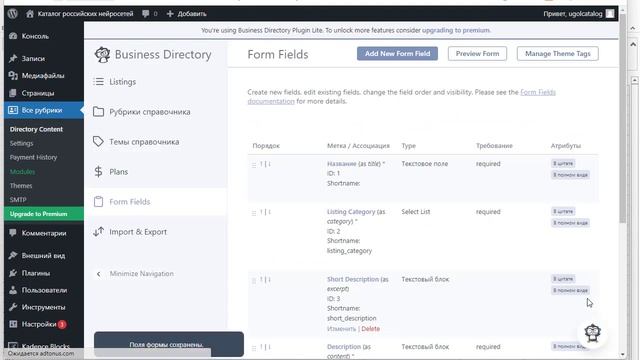Click order arrows of Short Description row
640x360 pixels.
tap(265, 280)
